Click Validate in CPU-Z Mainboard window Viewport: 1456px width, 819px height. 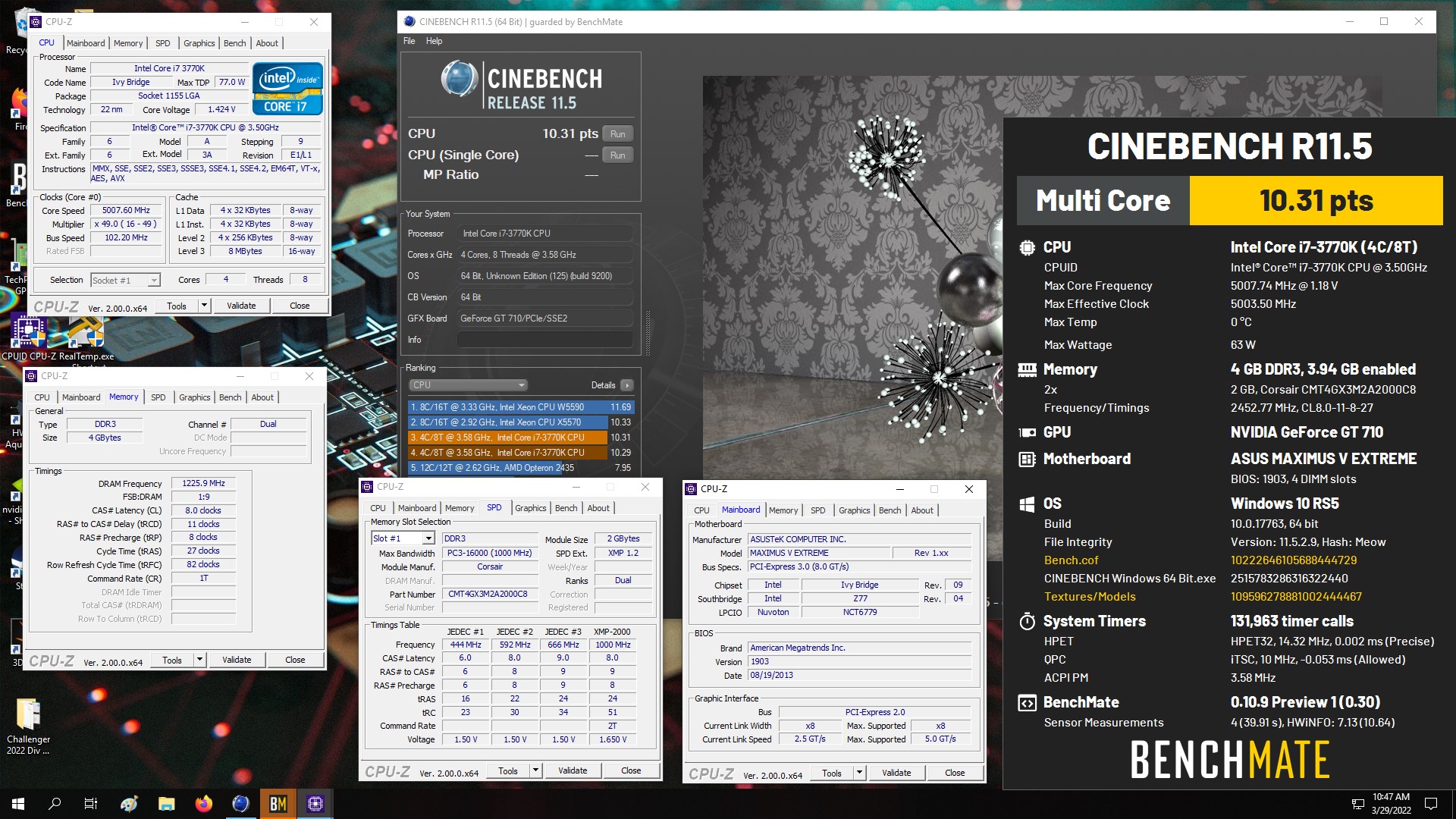(x=896, y=773)
